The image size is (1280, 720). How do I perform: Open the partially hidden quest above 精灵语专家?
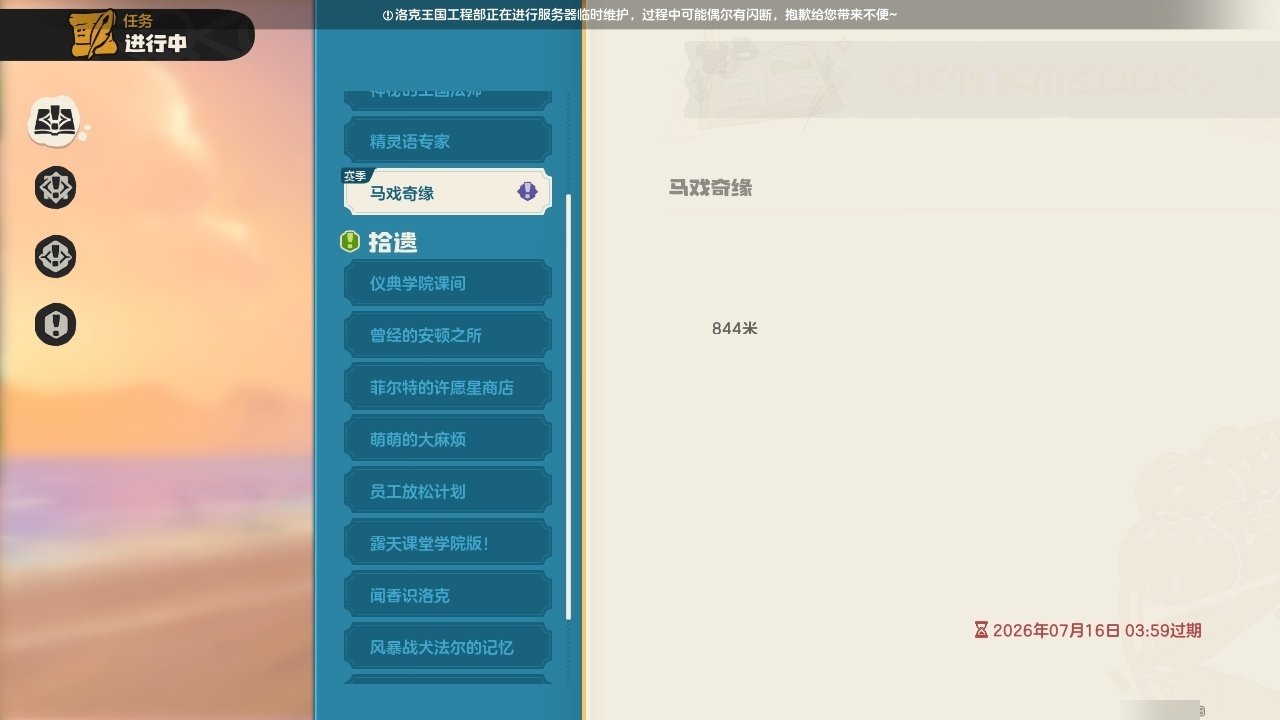447,99
